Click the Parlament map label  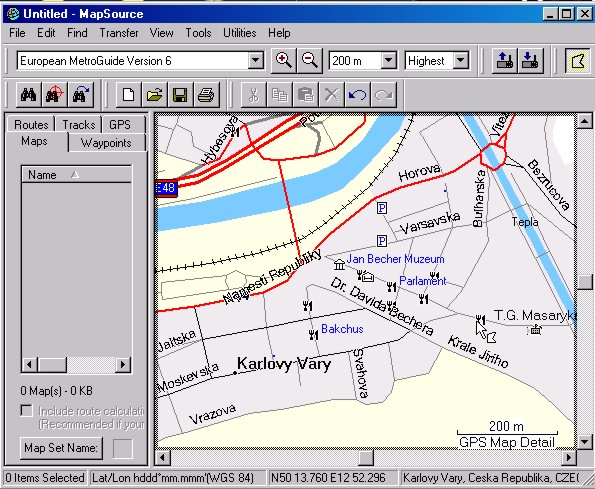(423, 281)
